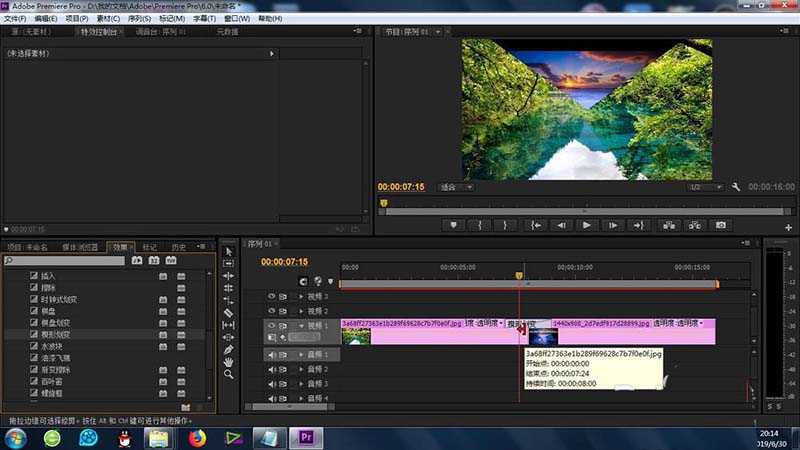Play the sequence in Program monitor
Viewport: 800px width, 450px height.
pyautogui.click(x=587, y=225)
